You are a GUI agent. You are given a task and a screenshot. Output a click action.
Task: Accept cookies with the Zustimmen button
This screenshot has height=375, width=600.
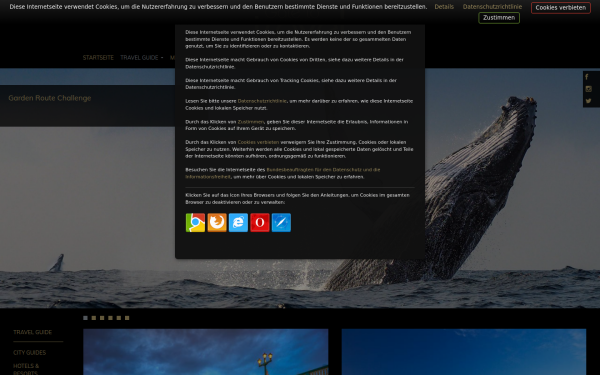point(499,18)
